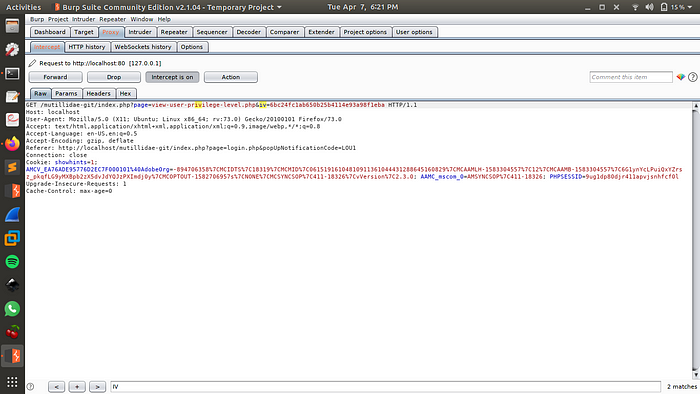The width and height of the screenshot is (700, 394).
Task: Pick a highlight color for this item
Action: point(681,77)
